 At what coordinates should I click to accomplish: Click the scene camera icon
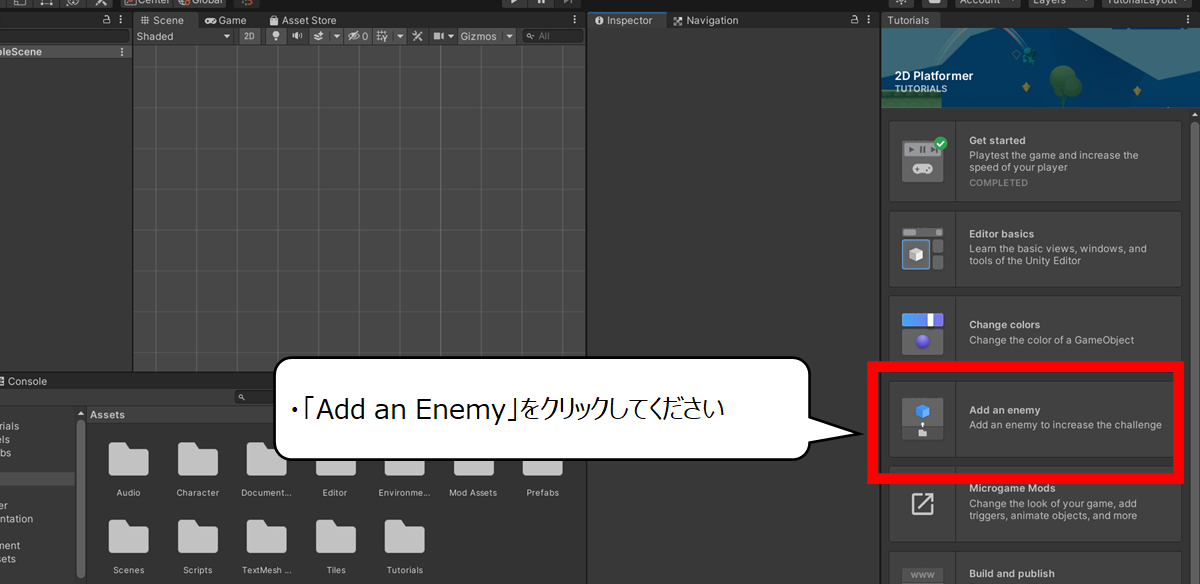[x=438, y=36]
